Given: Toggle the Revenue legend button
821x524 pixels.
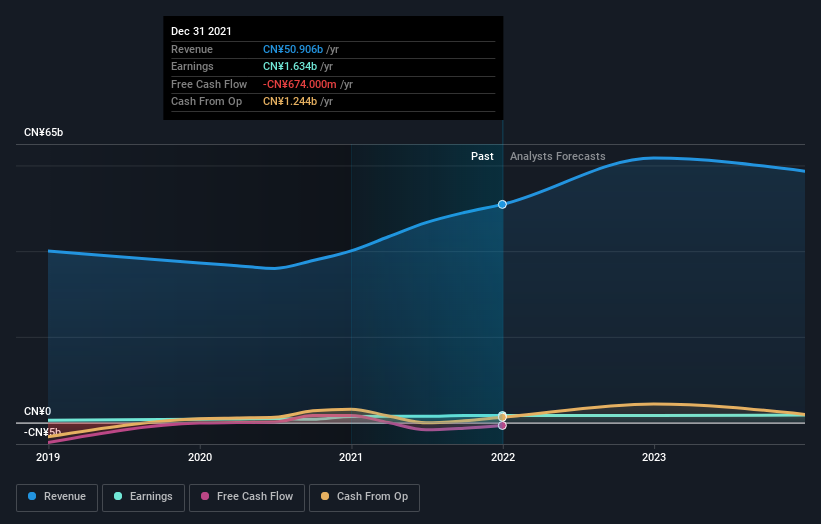Looking at the screenshot, I should point(57,497).
